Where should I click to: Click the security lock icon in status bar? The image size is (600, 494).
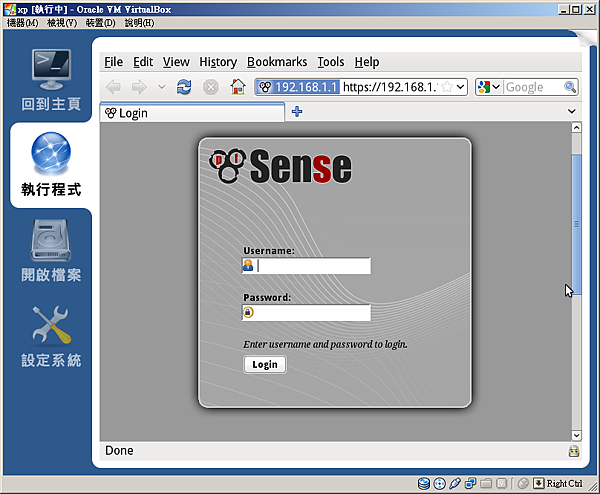(x=574, y=451)
